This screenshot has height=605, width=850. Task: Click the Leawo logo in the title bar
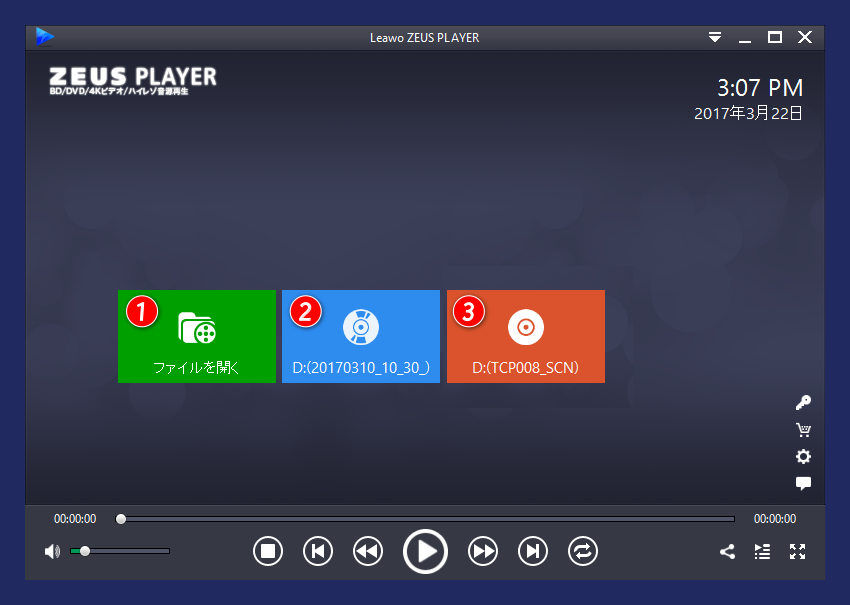point(45,36)
